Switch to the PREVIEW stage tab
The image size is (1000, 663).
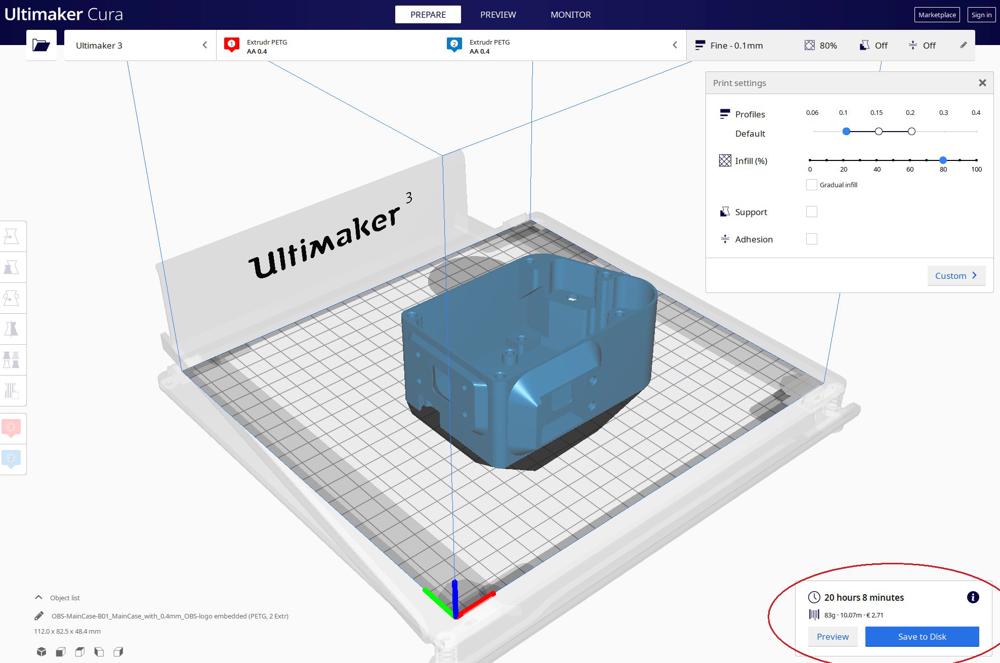point(498,15)
